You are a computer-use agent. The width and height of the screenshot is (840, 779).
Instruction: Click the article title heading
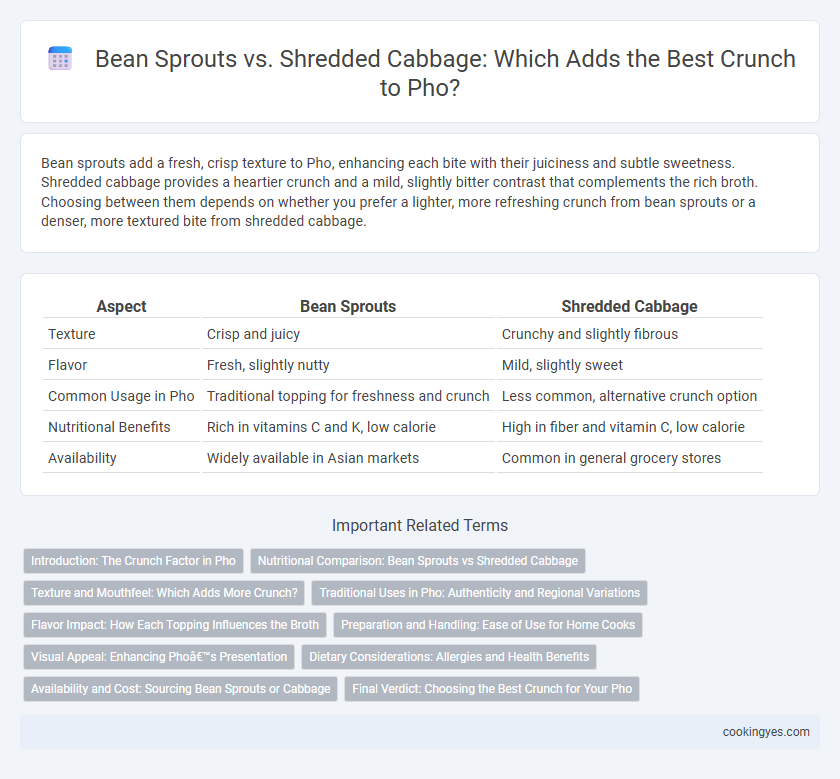(x=445, y=73)
